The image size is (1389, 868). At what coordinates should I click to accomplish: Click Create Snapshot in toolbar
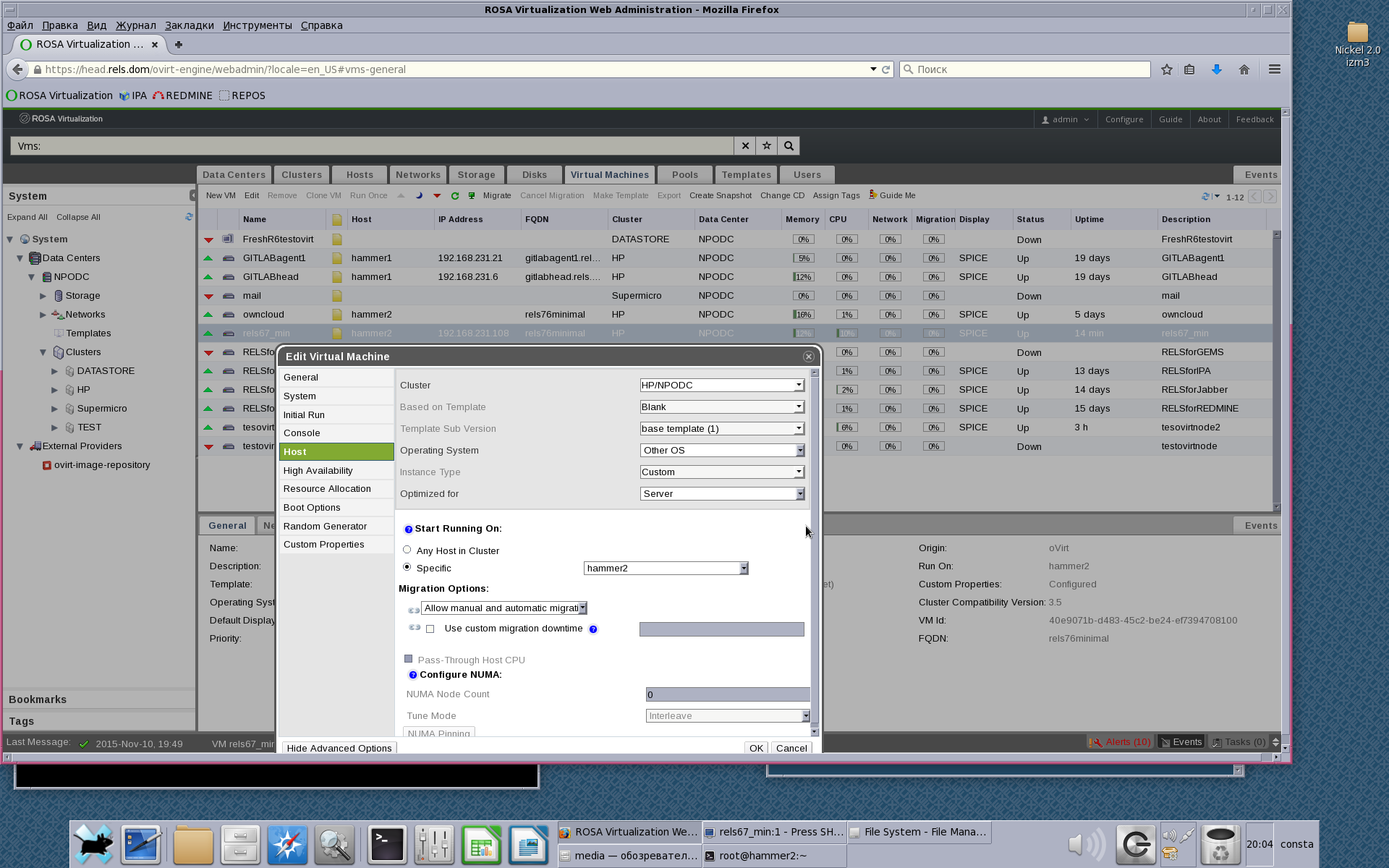click(x=721, y=195)
